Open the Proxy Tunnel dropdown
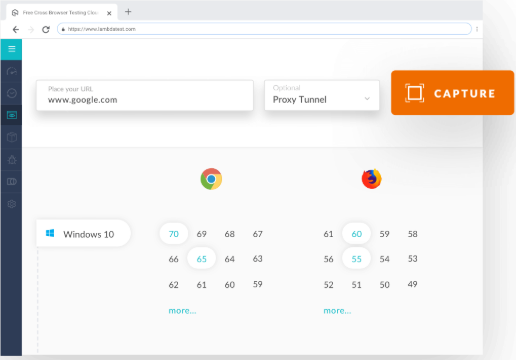 coord(322,95)
